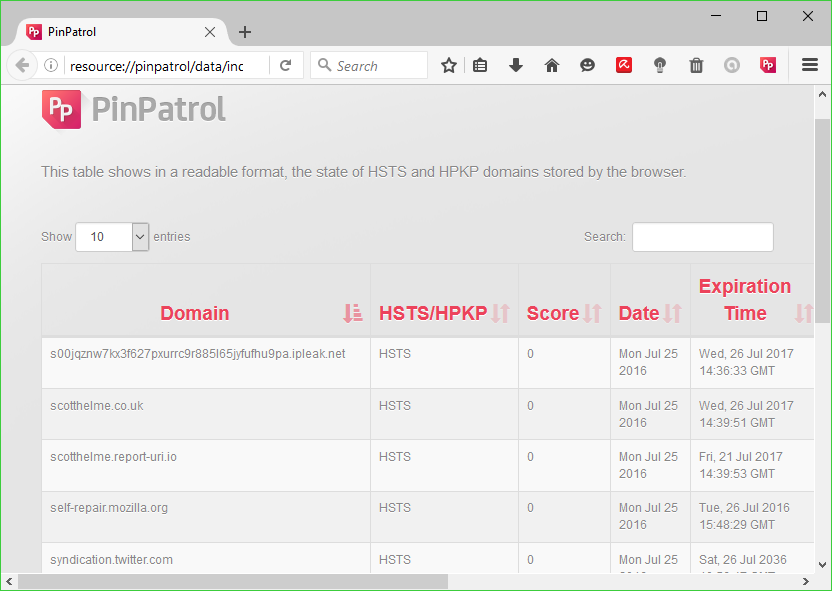Select the scotthelme.report-uri.io domain cell
Screen dimensions: 832x591
coord(206,465)
